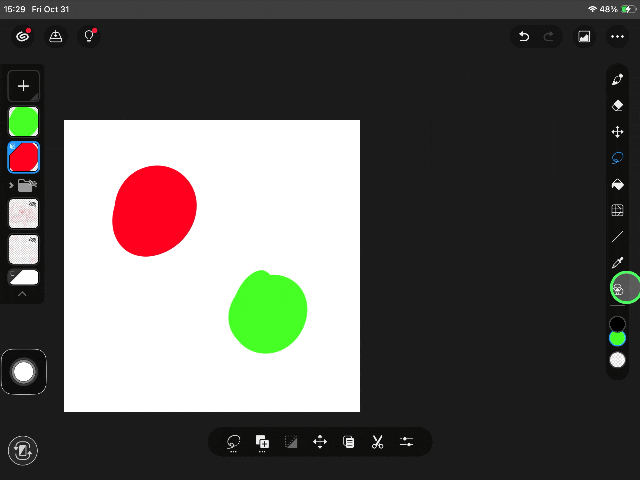Tap transform selection arrows in bottom bar
The height and width of the screenshot is (480, 640).
[320, 442]
